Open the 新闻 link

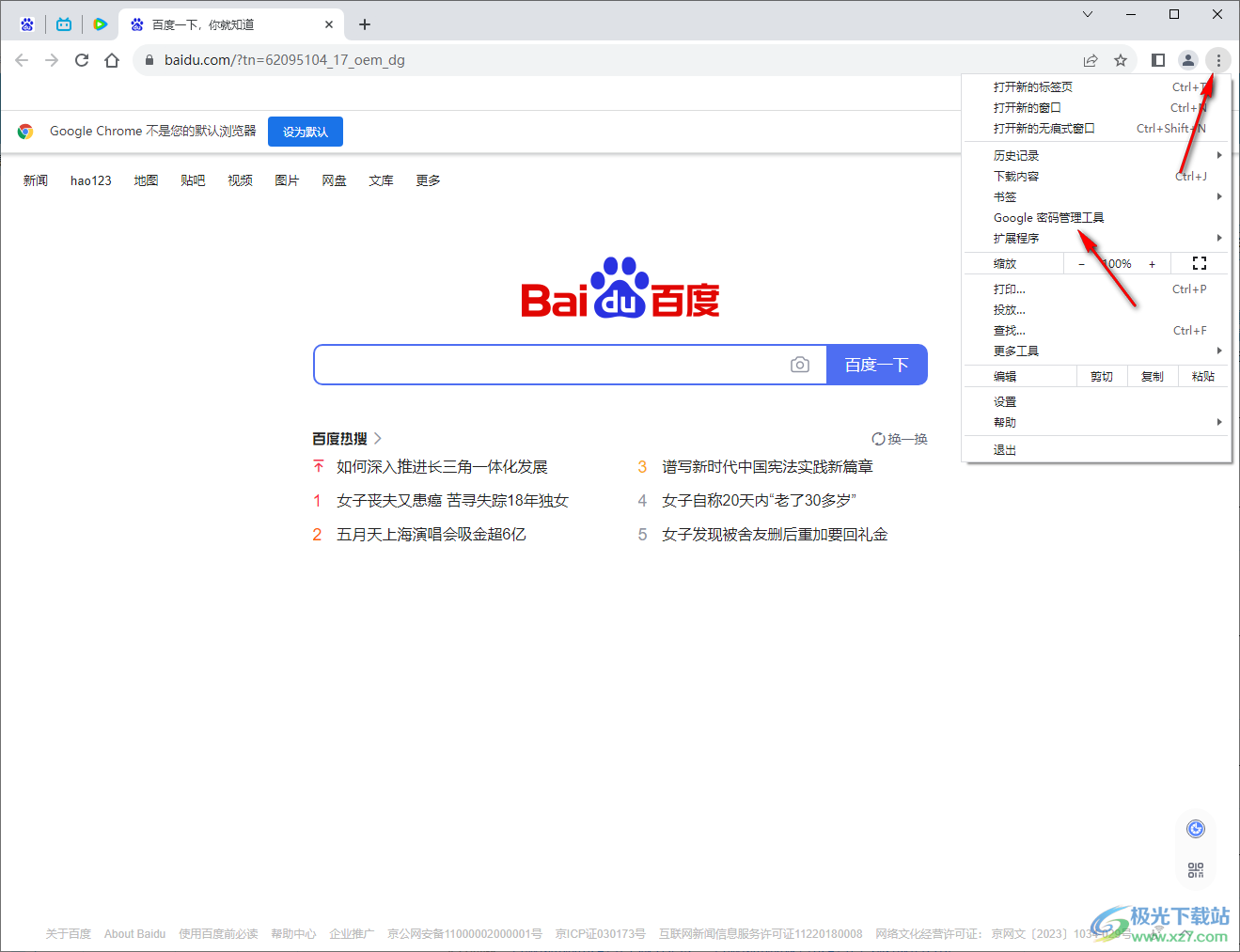coord(36,180)
